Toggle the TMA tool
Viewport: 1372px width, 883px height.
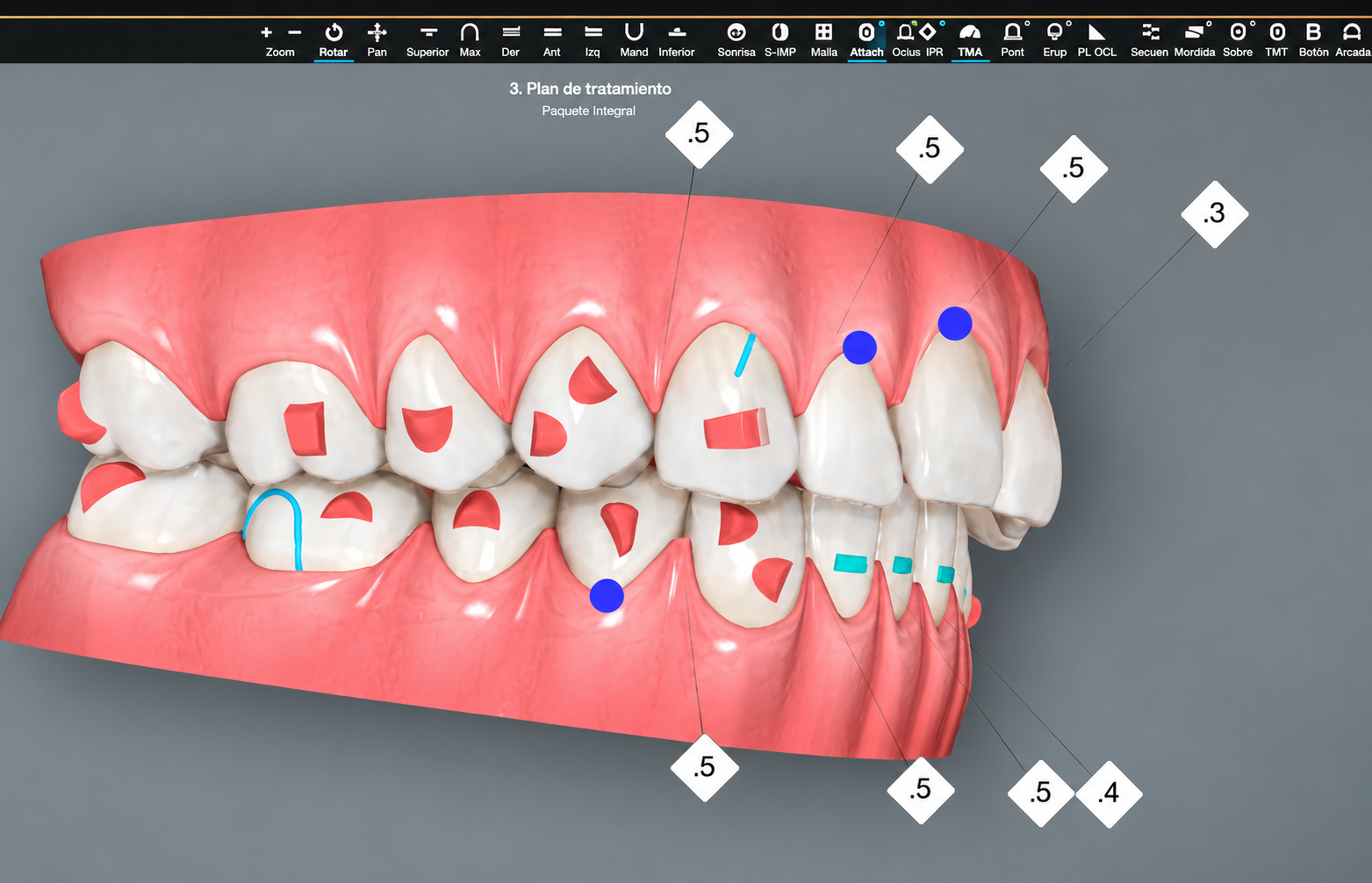click(970, 40)
